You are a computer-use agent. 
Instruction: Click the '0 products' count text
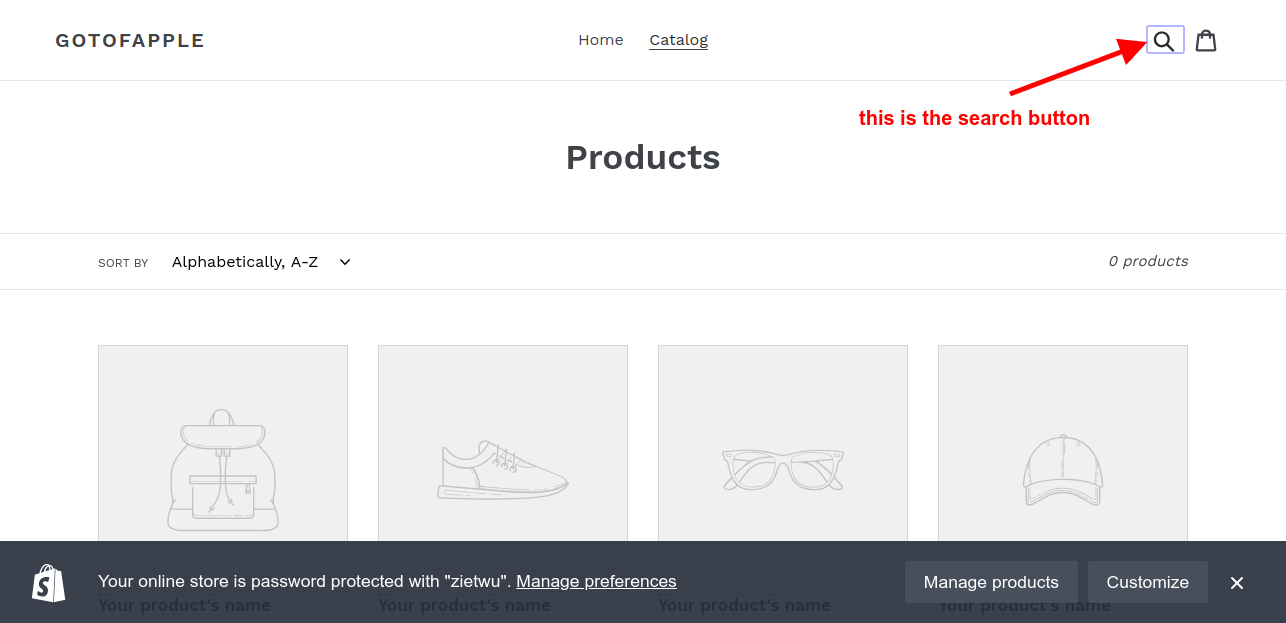[1147, 261]
